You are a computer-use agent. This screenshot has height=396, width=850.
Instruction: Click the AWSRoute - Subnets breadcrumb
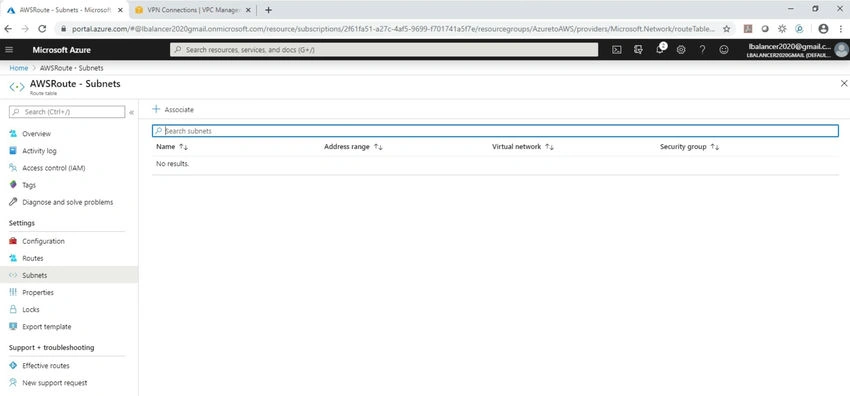pos(72,68)
